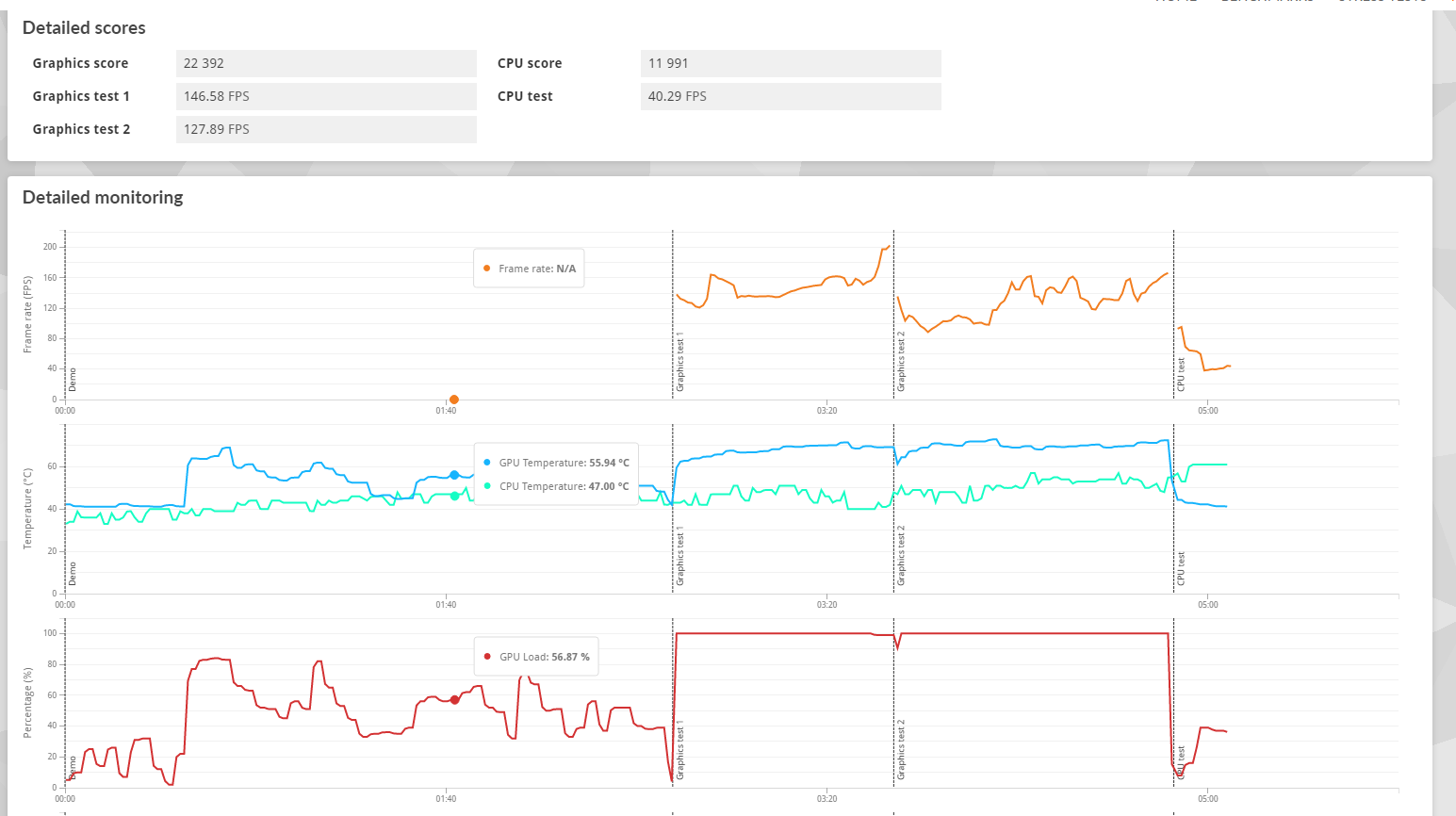Click the 200 tick on frame rate axis
Image resolution: width=1456 pixels, height=816 pixels.
[x=50, y=247]
